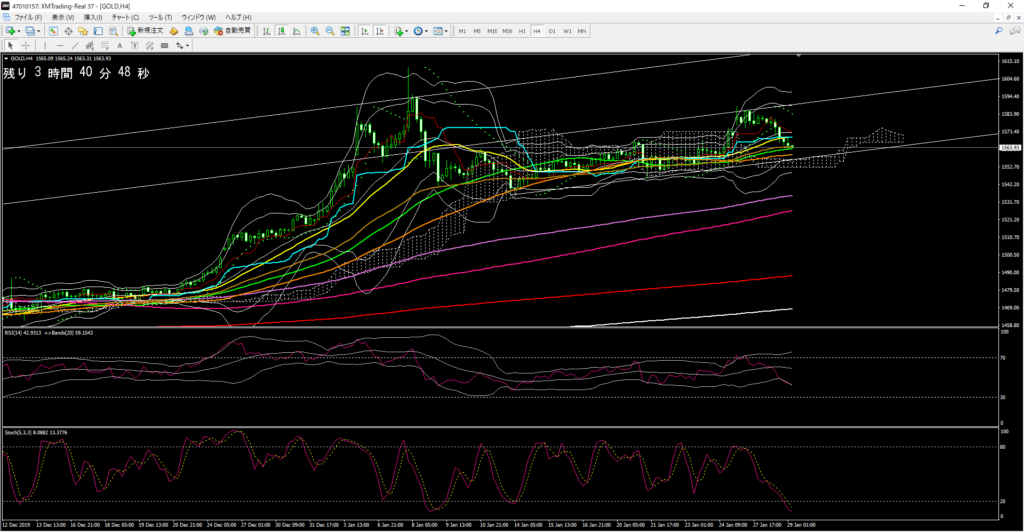Zoom out of the chart
This screenshot has height=532, width=1024.
[330, 31]
